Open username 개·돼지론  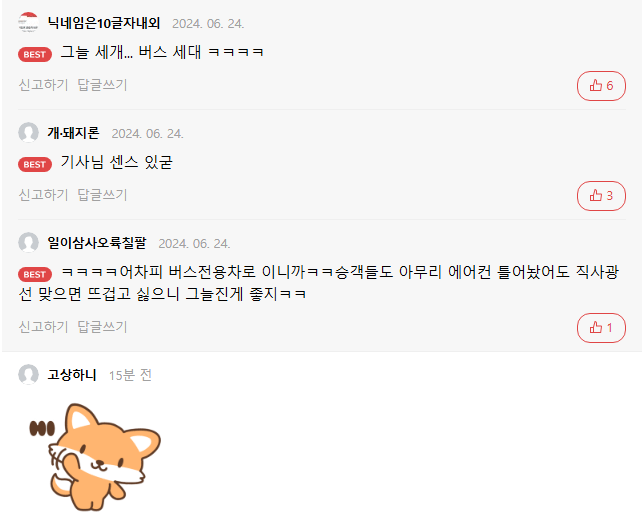pos(74,133)
